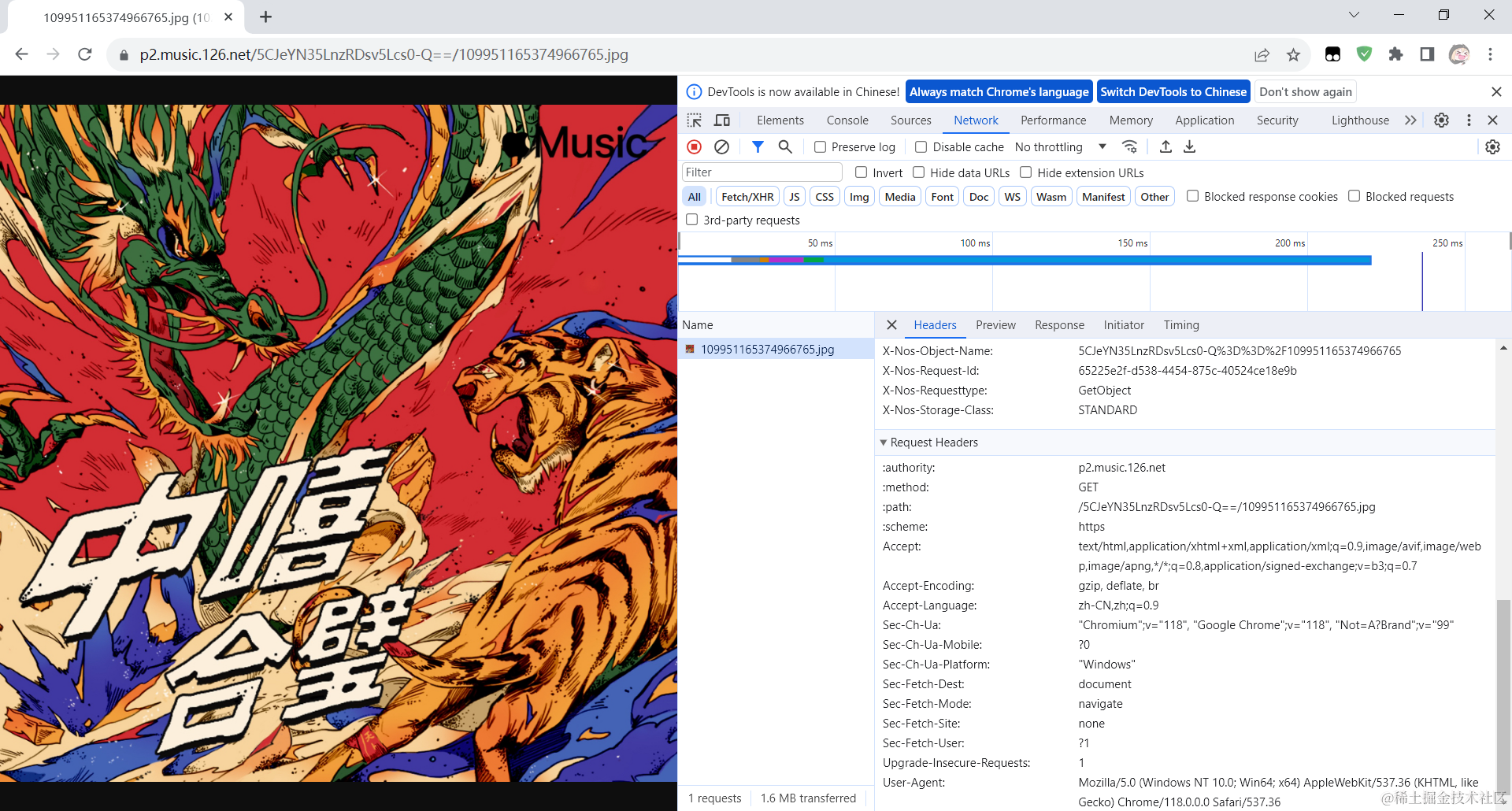Switch to the Initiator tab

(1123, 325)
